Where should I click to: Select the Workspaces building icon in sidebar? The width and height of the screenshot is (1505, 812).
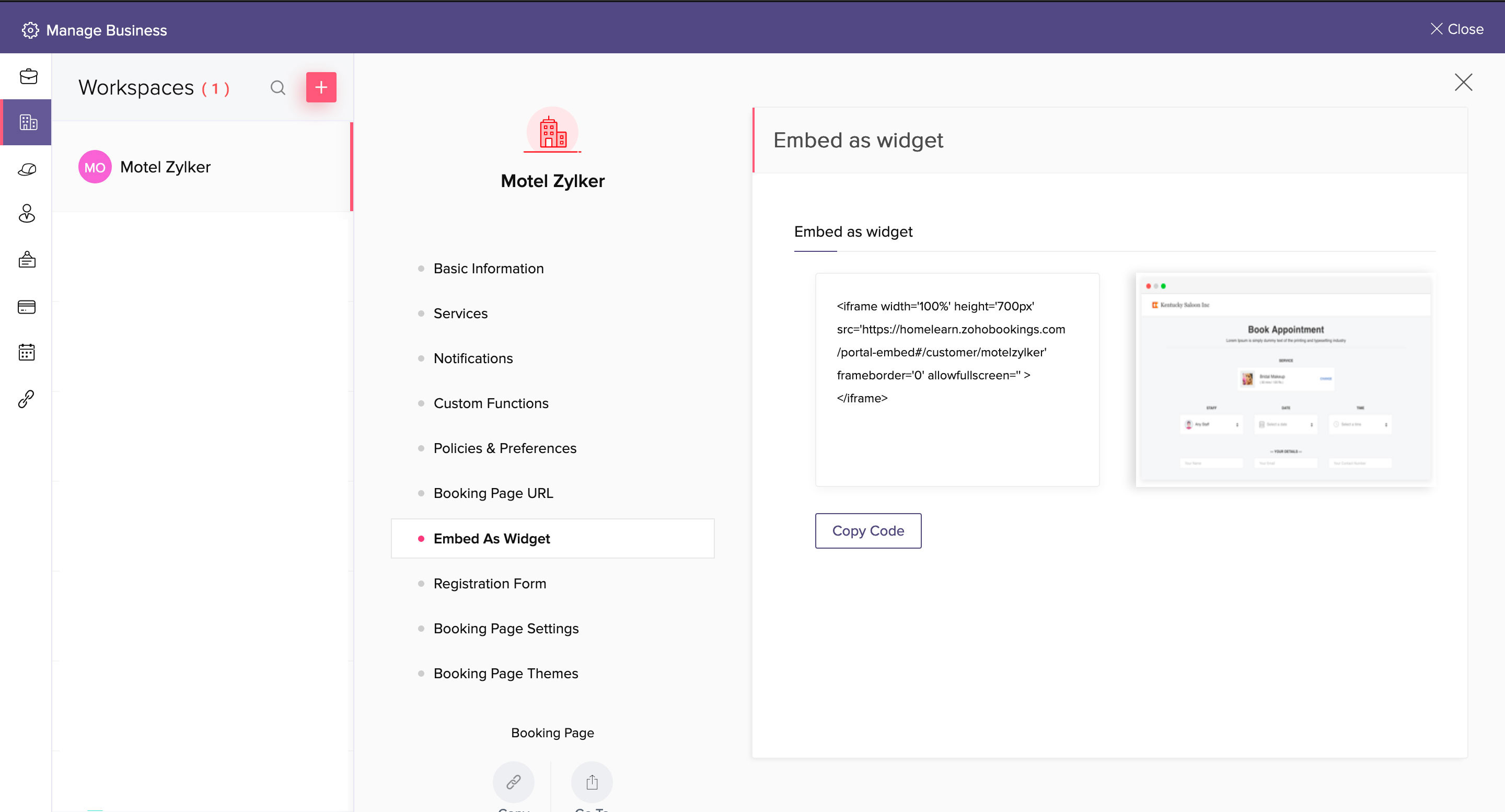(x=28, y=122)
